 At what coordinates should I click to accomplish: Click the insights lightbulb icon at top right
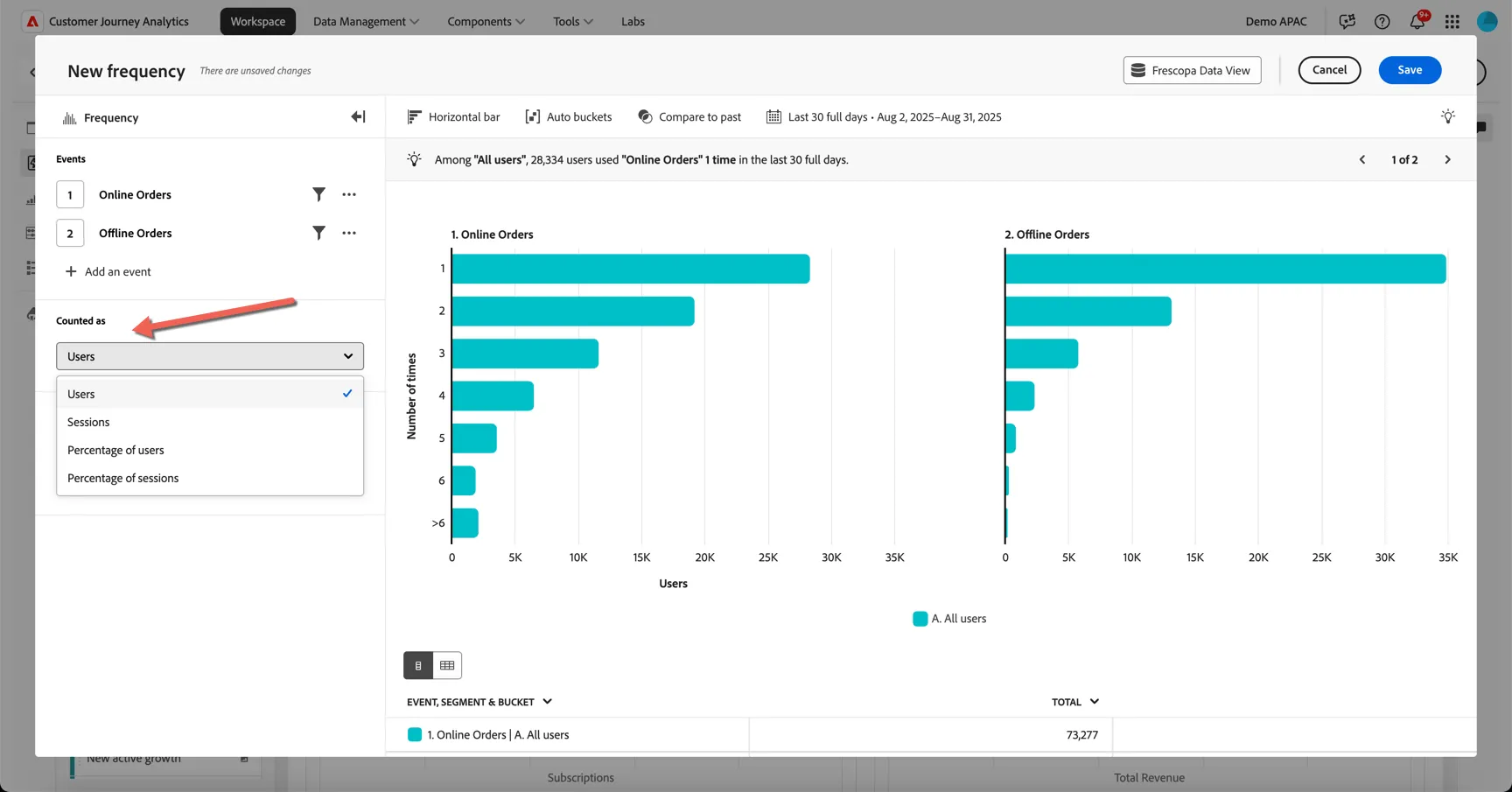point(1448,116)
